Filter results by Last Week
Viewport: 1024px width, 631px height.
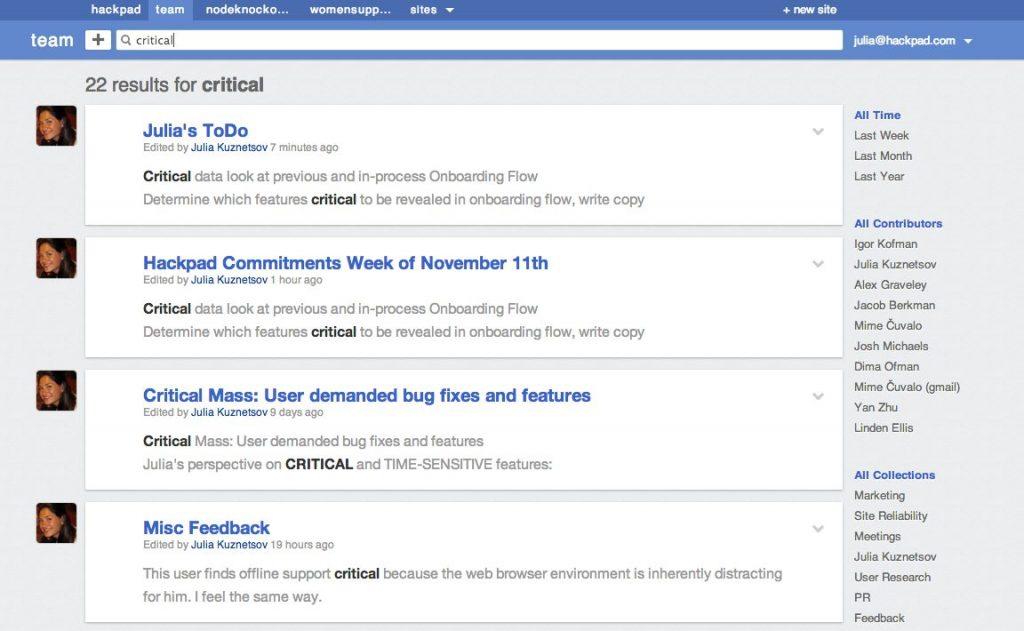coord(881,136)
